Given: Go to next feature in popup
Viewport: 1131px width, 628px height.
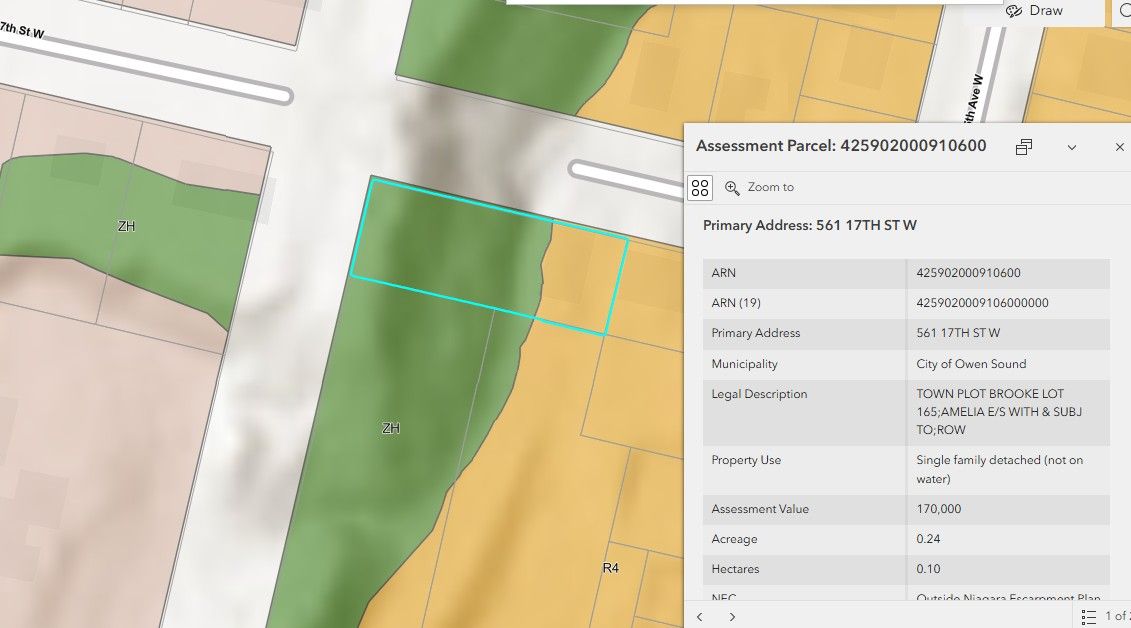Looking at the screenshot, I should (x=732, y=617).
